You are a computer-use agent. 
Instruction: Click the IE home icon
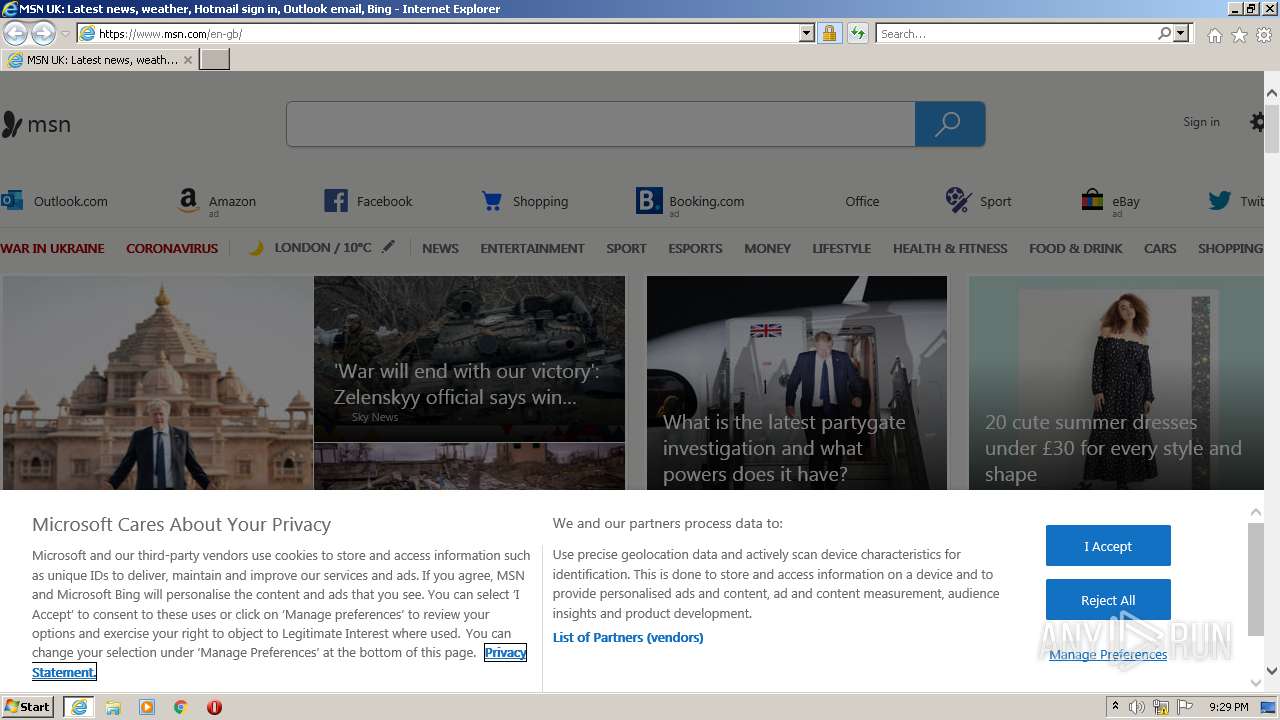pyautogui.click(x=1214, y=35)
